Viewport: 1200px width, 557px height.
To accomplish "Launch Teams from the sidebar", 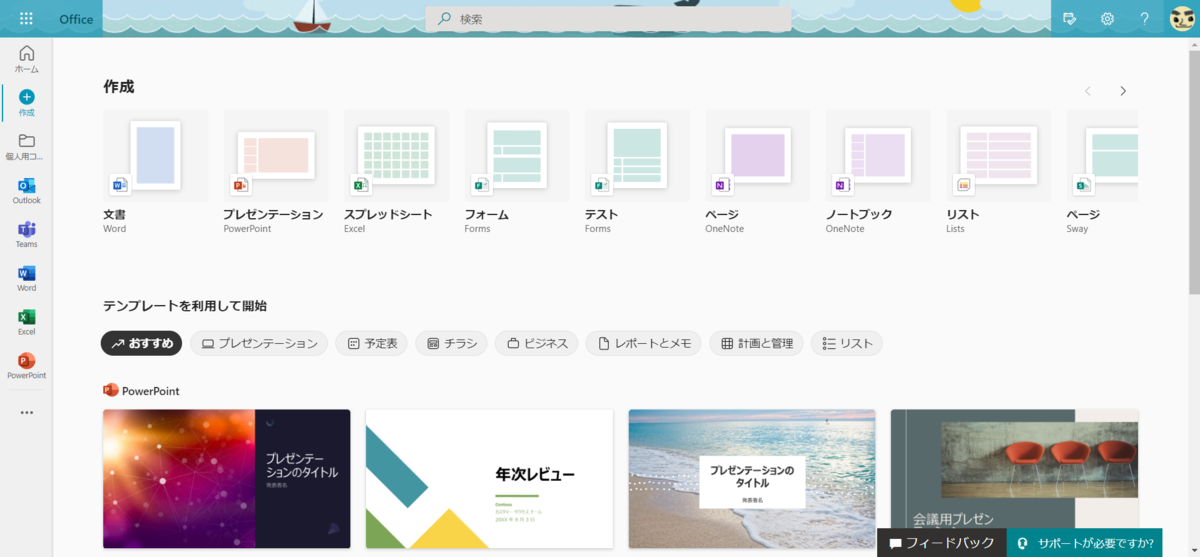I will coord(27,235).
